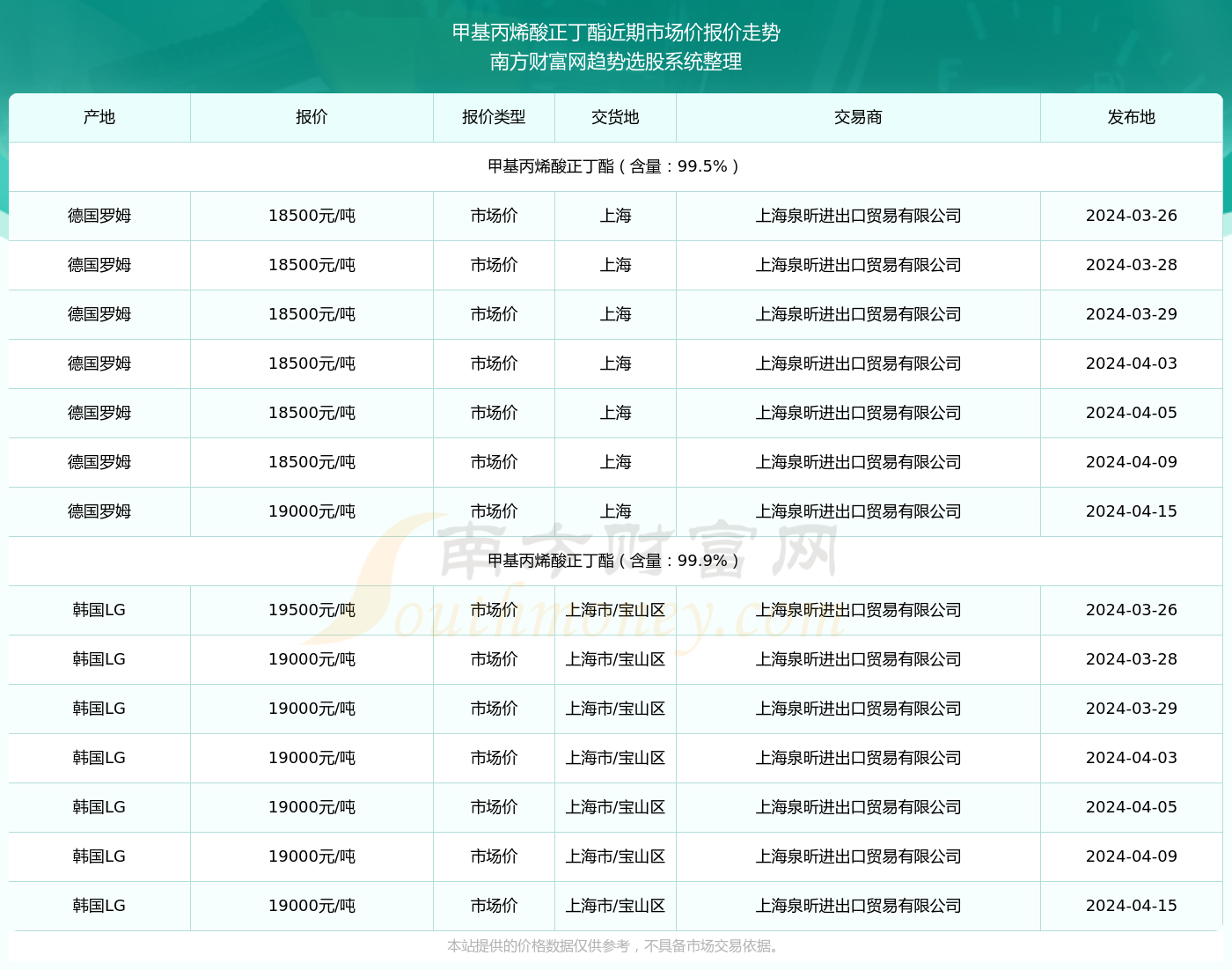
Task: Click date 2024-04-03 in 德国罗姆 row
Action: pyautogui.click(x=1132, y=364)
